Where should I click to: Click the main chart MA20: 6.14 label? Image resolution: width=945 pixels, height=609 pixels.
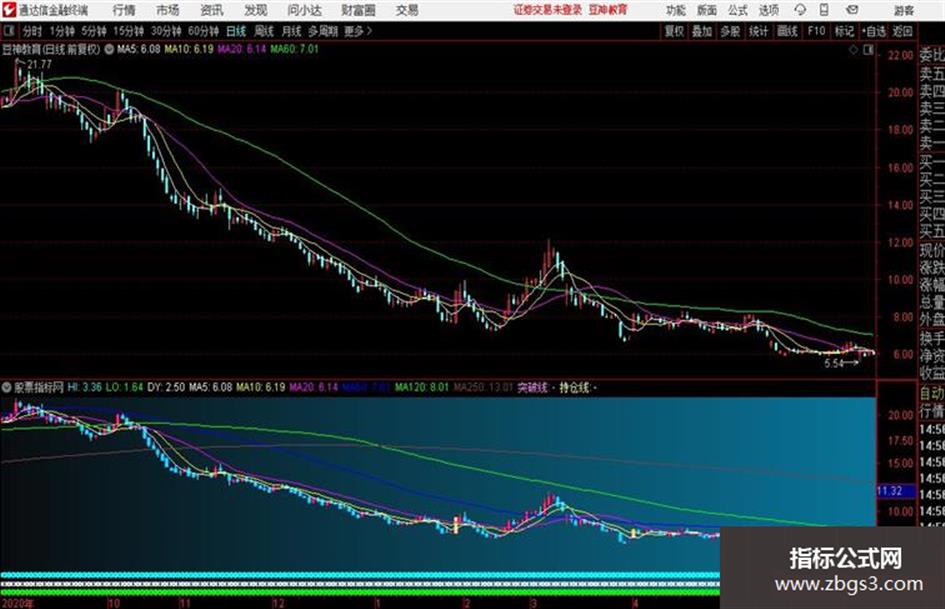(x=242, y=49)
